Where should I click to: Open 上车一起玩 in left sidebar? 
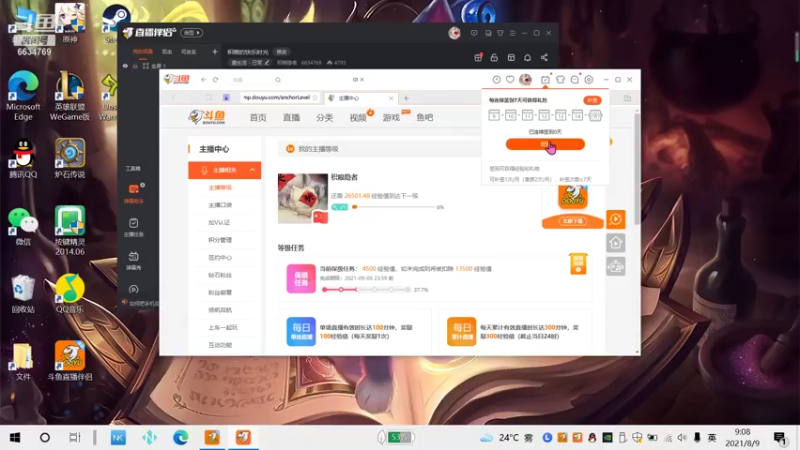[x=223, y=328]
